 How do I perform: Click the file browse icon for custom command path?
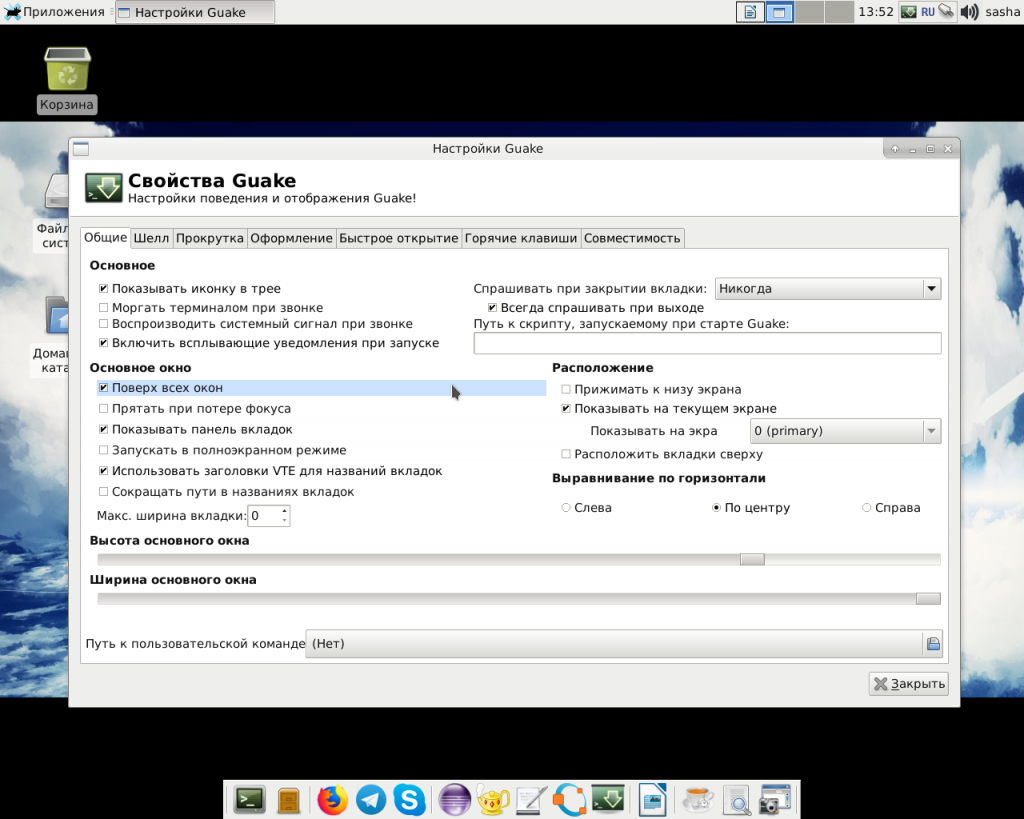coord(932,644)
